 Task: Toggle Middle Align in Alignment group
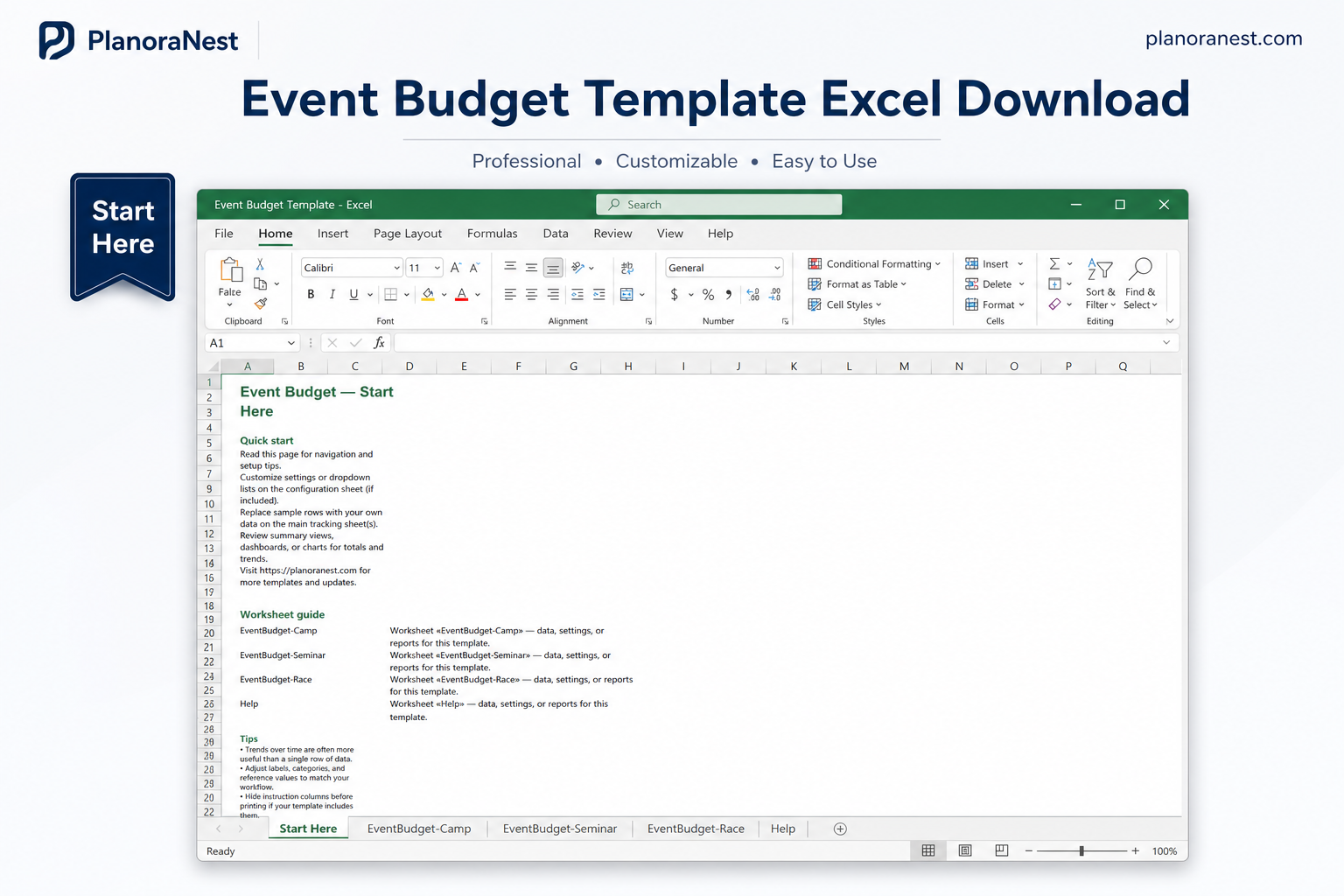(x=531, y=268)
